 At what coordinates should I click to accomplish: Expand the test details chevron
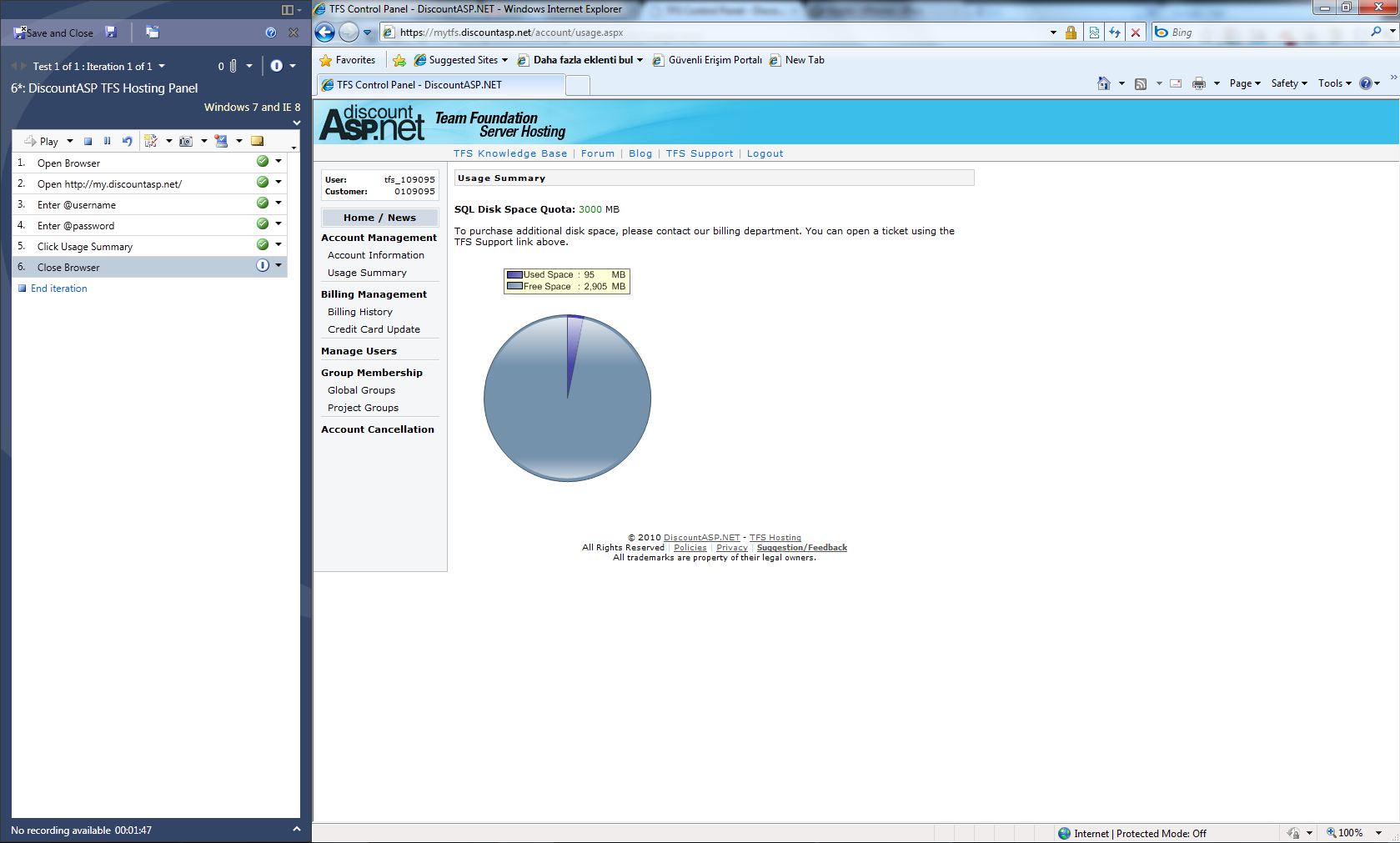click(296, 123)
